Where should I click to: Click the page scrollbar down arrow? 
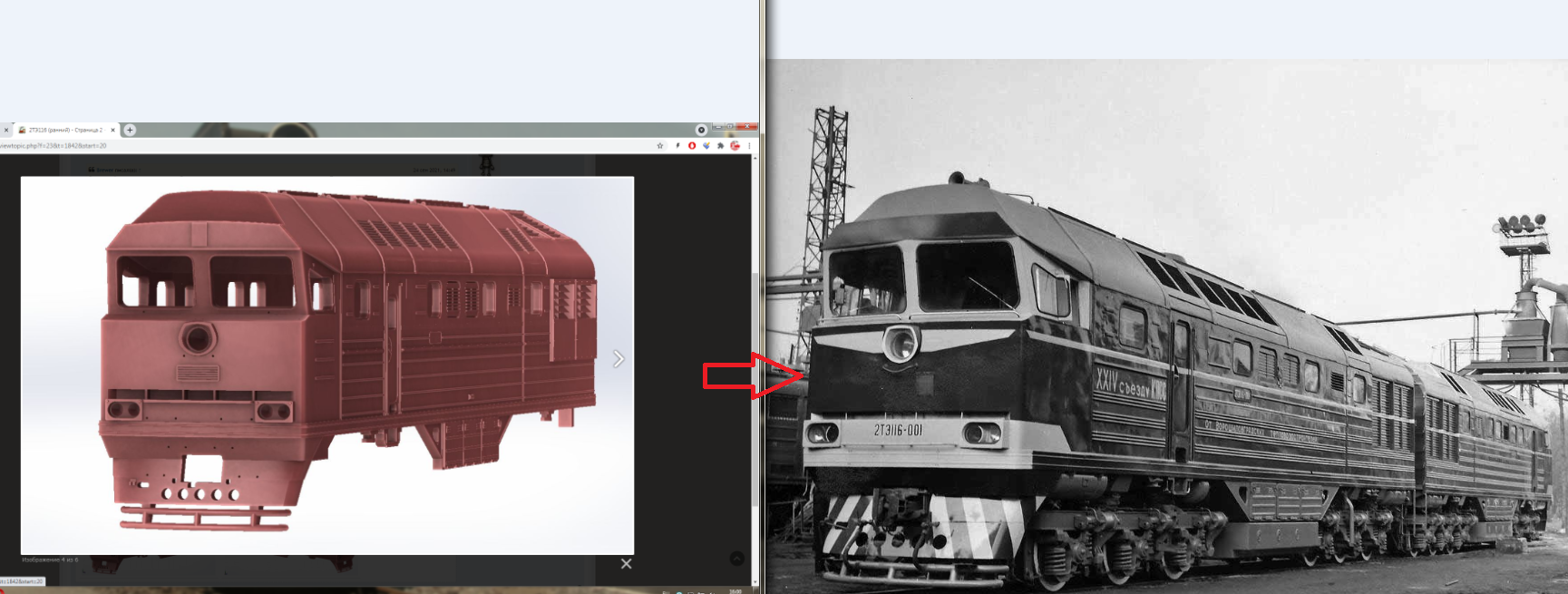[x=755, y=580]
